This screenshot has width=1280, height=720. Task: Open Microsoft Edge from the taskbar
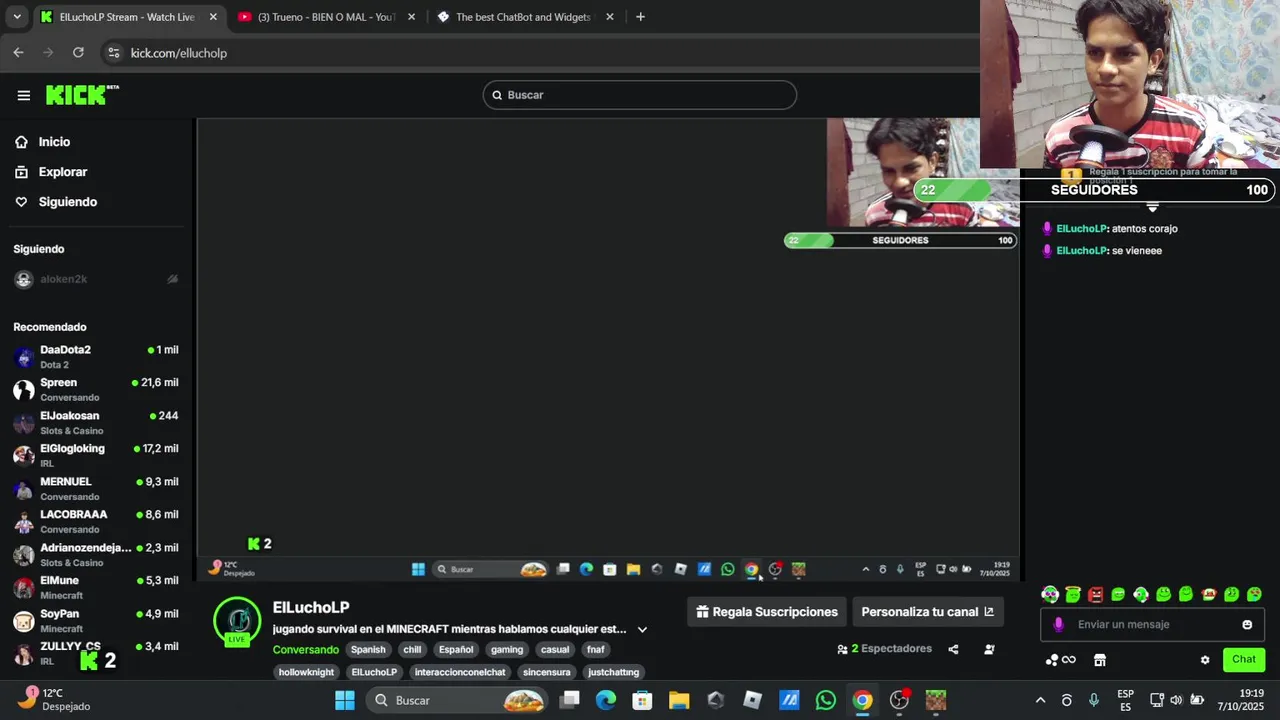[606, 700]
